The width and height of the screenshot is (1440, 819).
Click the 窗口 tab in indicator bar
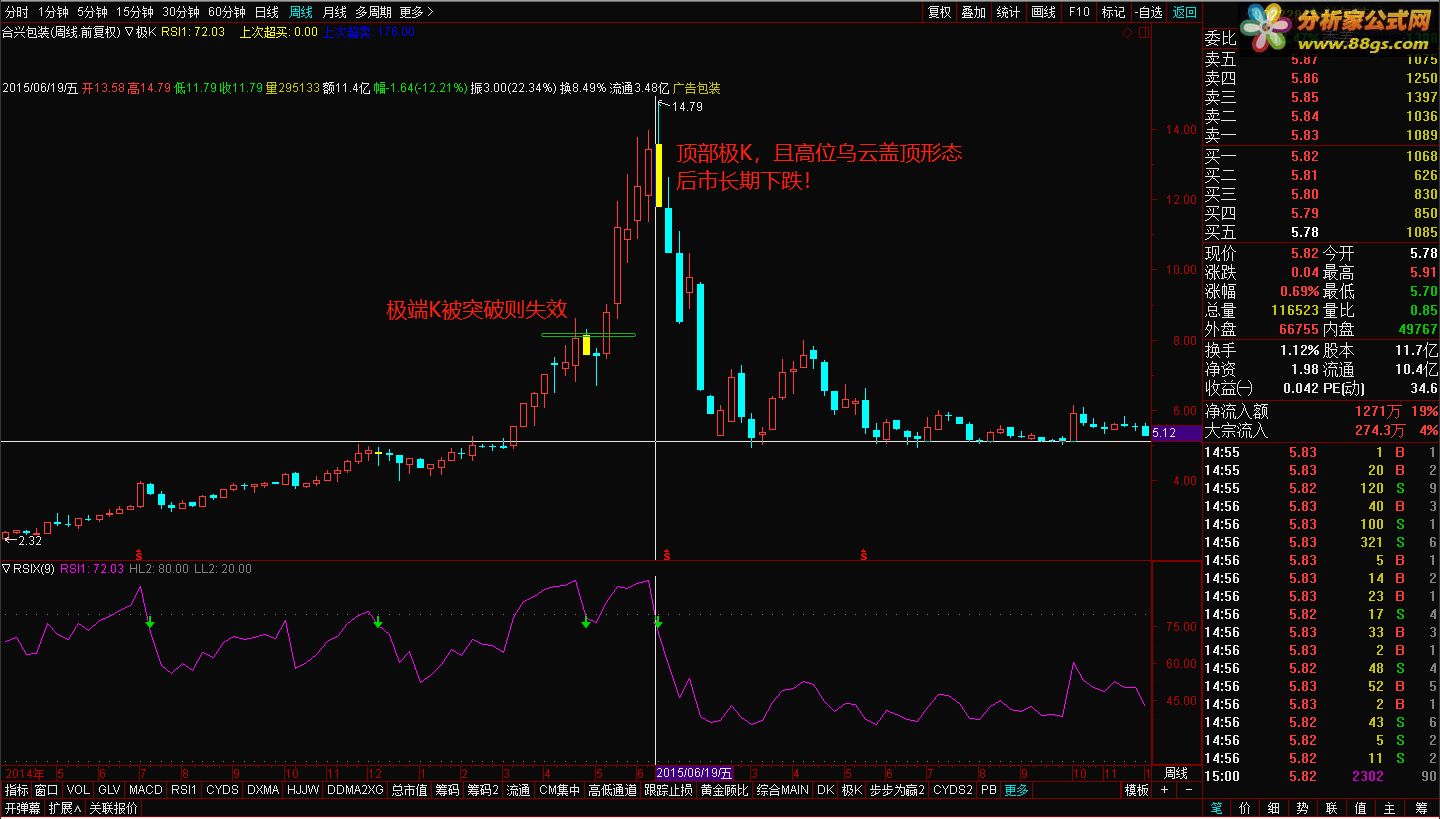pos(47,790)
